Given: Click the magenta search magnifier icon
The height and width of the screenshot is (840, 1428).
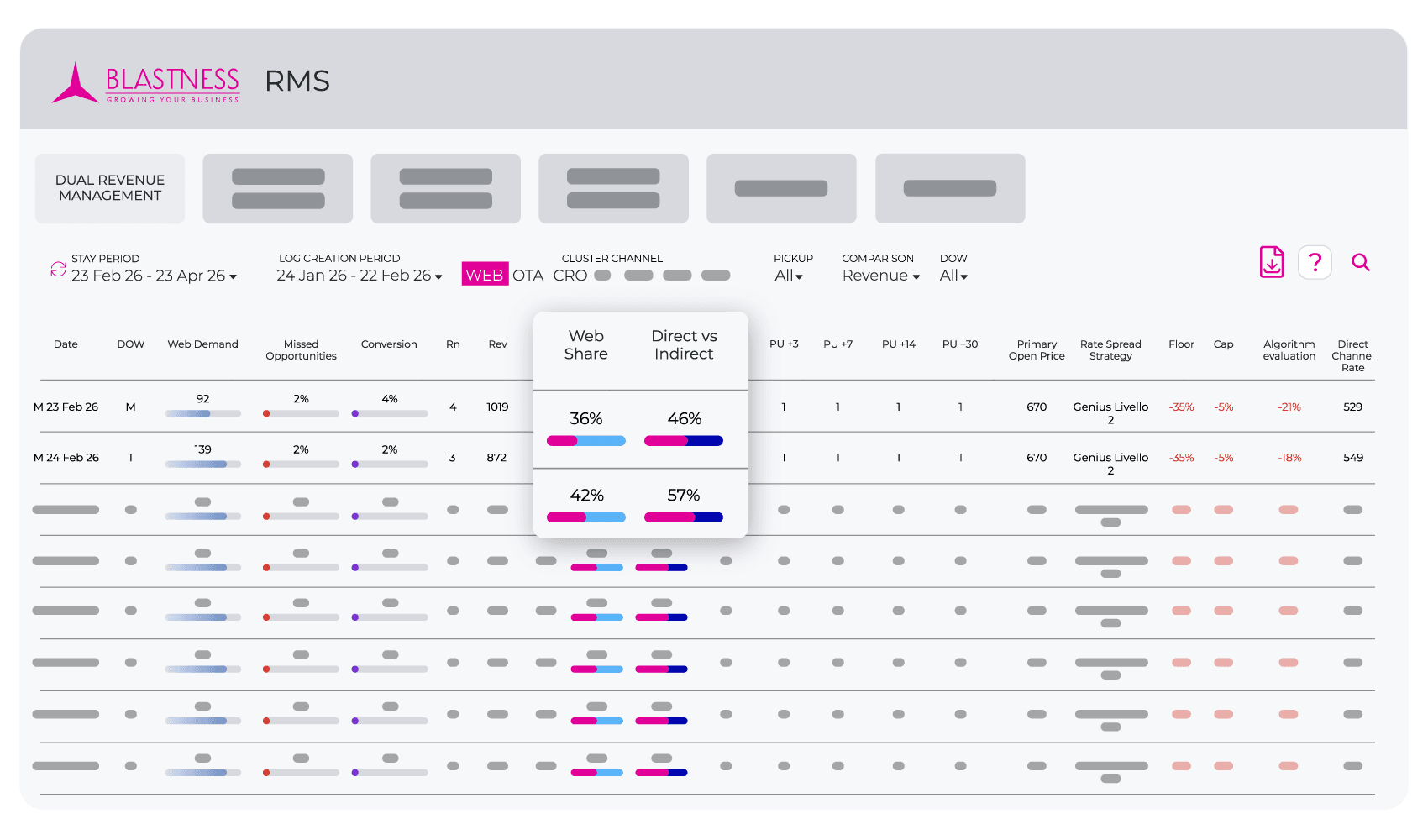Looking at the screenshot, I should (x=1361, y=263).
